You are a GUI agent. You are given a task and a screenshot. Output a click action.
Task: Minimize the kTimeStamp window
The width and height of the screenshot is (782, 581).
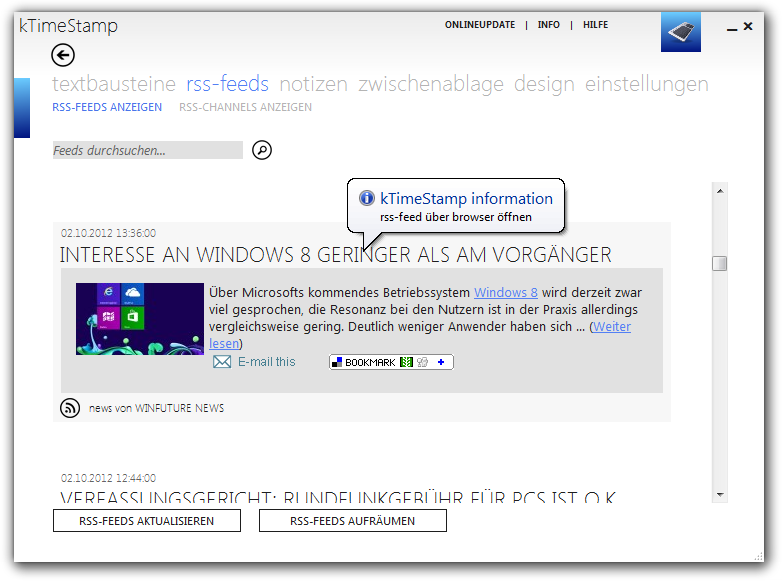tap(732, 28)
